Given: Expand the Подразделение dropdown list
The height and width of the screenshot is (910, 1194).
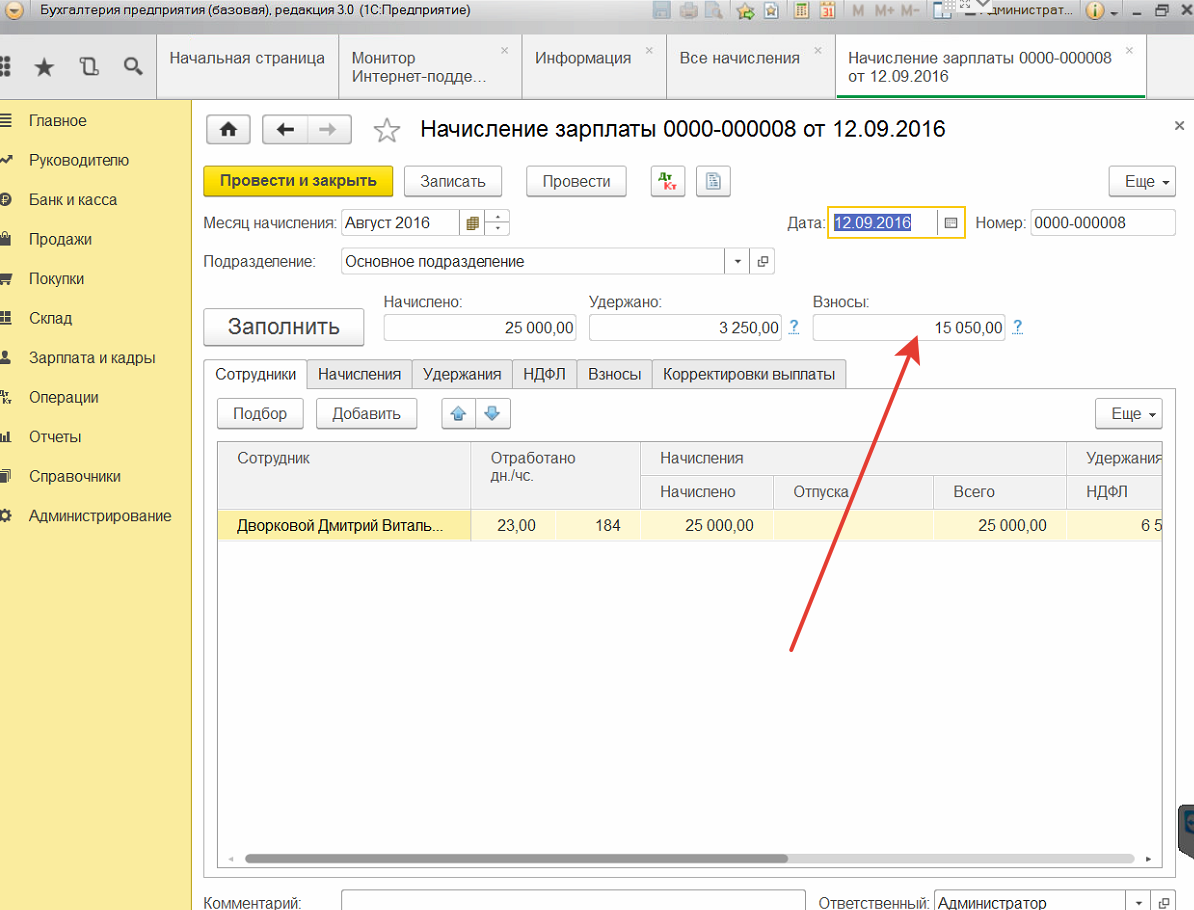Looking at the screenshot, I should 737,262.
